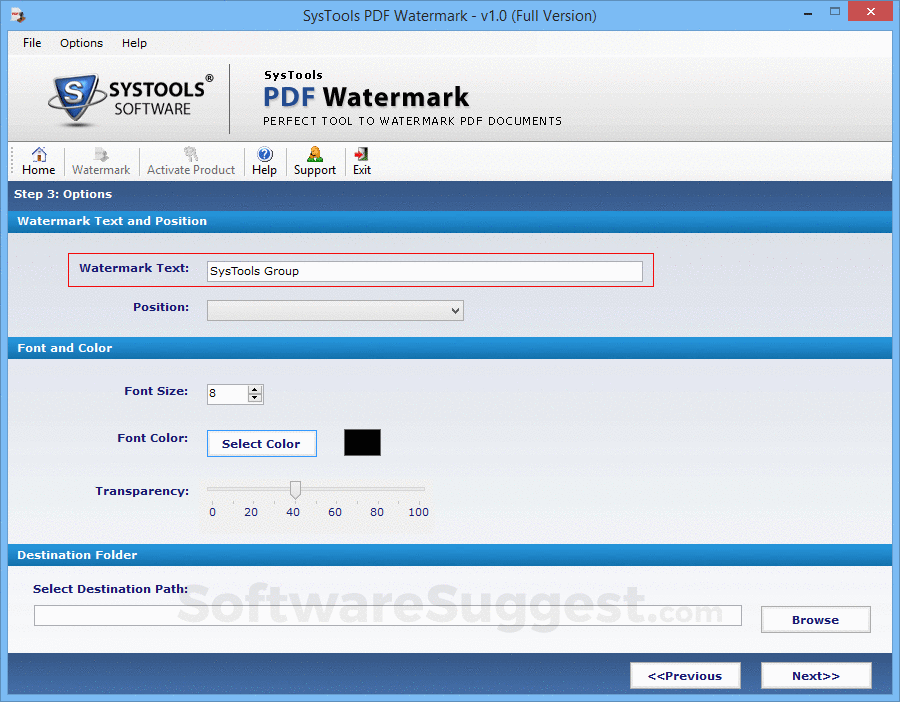Viewport: 900px width, 702px height.
Task: Click the Exit toolbar icon
Action: (362, 154)
